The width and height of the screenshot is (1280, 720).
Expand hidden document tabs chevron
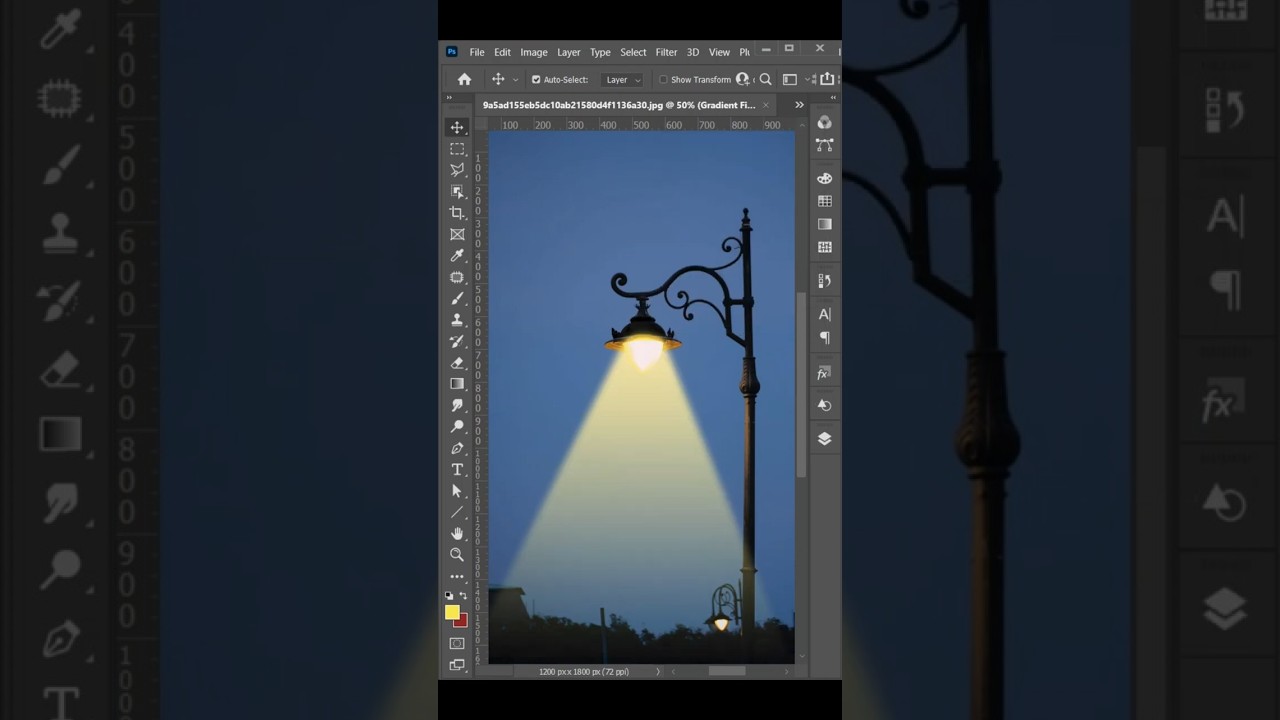tap(799, 104)
